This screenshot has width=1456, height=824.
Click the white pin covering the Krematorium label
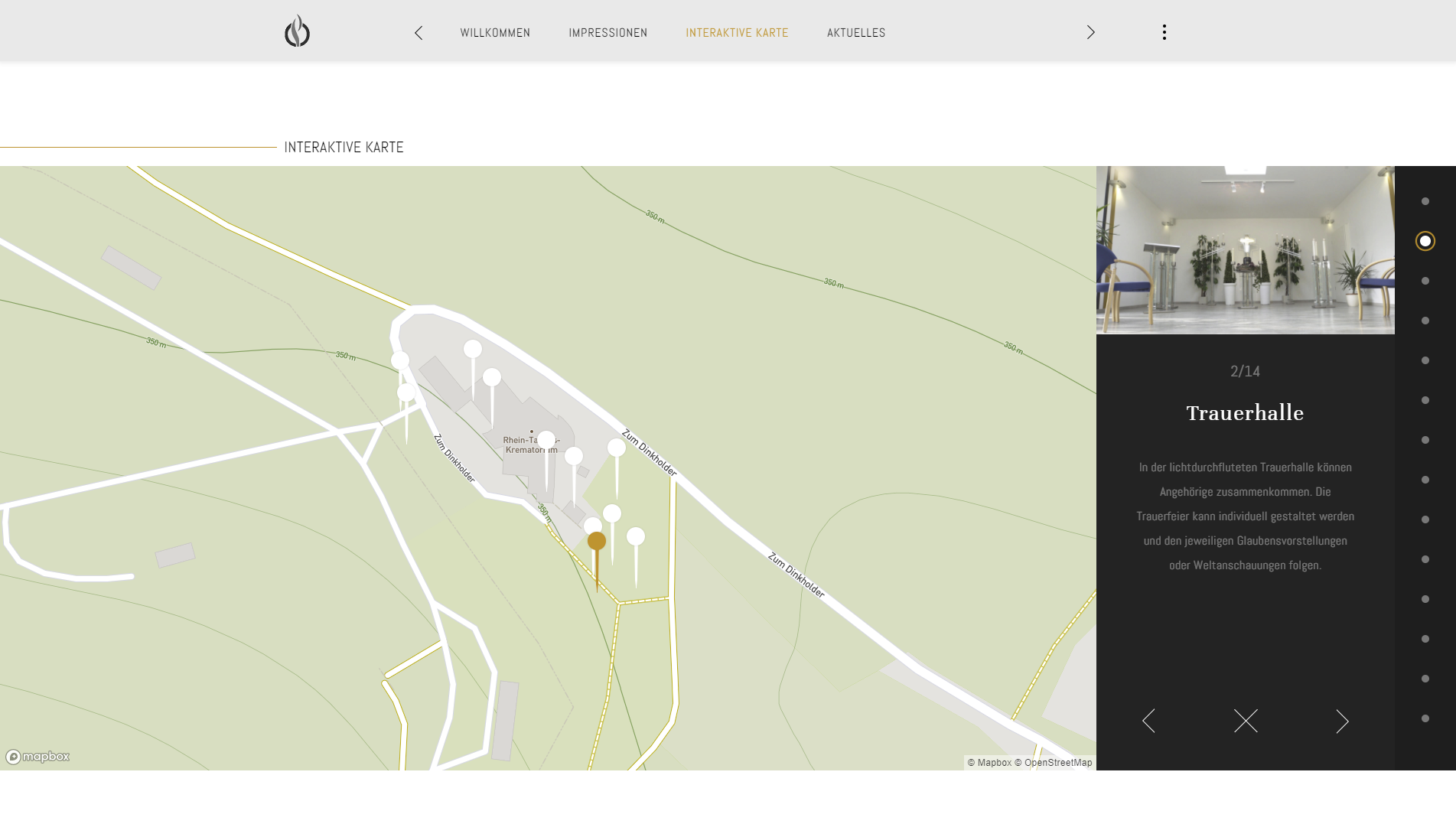[546, 441]
